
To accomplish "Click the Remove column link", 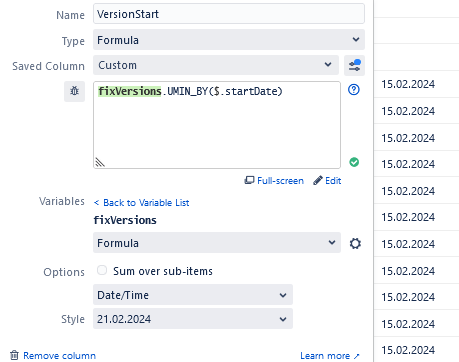I will [59, 356].
